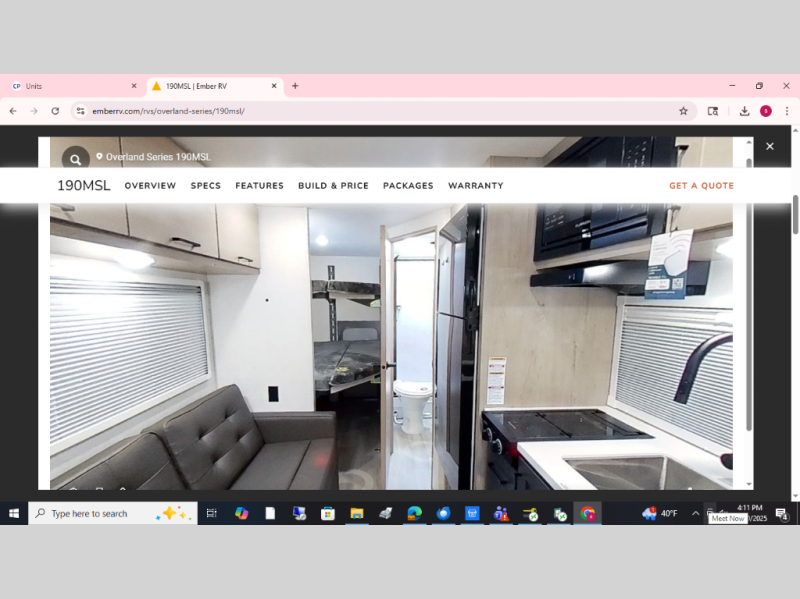Open Task View from the taskbar
The width and height of the screenshot is (800, 599).
click(211, 513)
